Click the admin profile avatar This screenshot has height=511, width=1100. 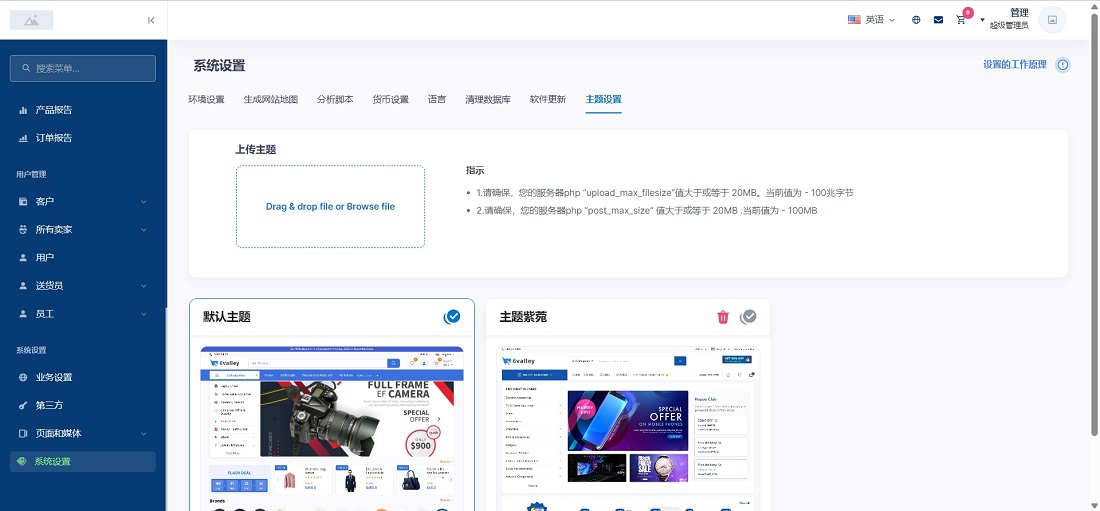[x=1051, y=20]
